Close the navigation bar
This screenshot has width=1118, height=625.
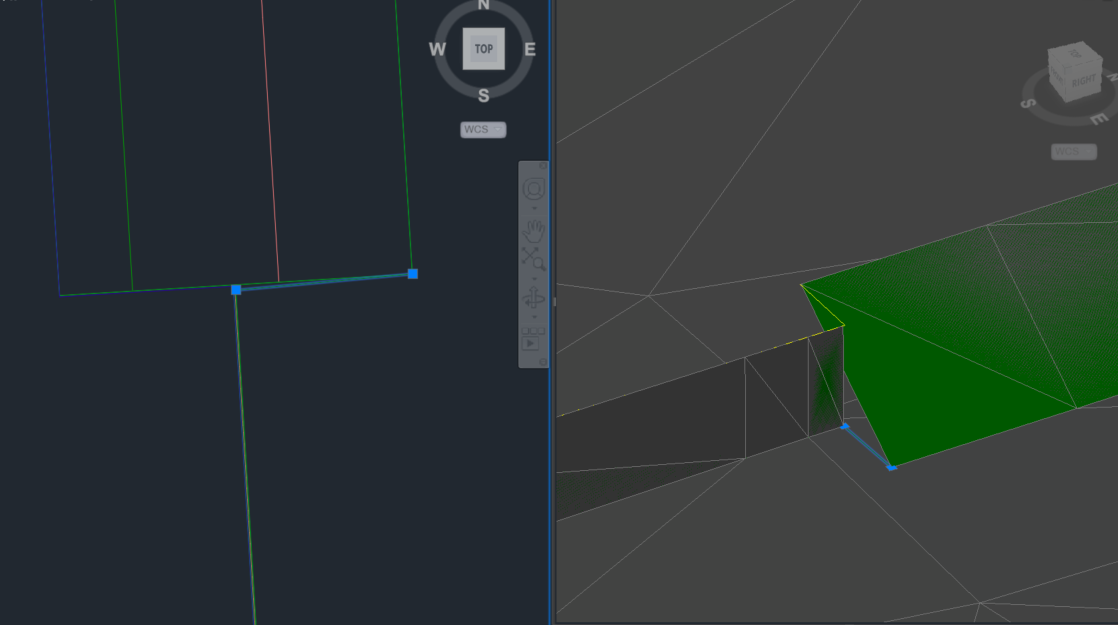(543, 165)
